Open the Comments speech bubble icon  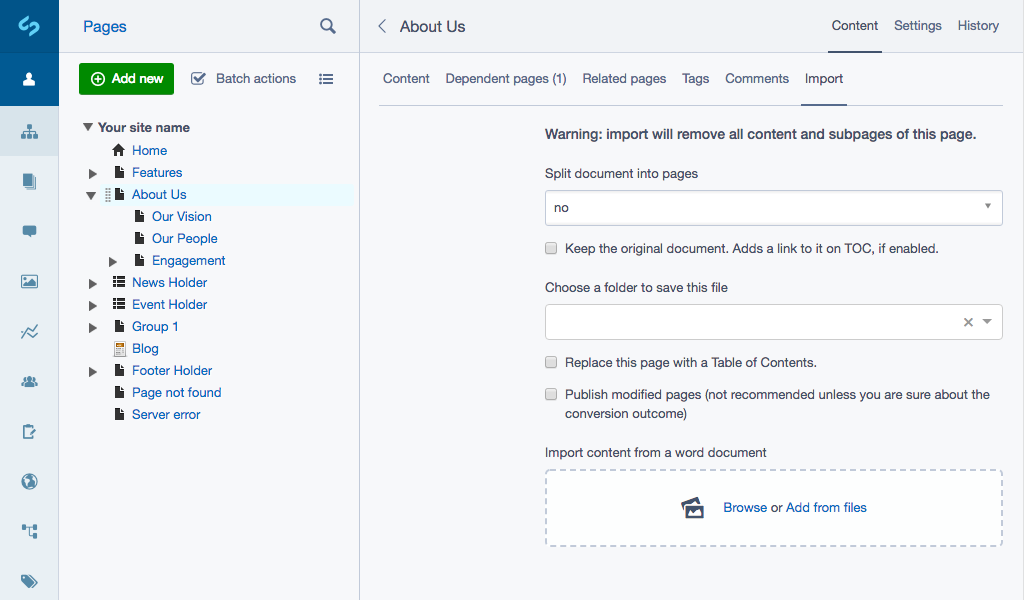pyautogui.click(x=29, y=231)
